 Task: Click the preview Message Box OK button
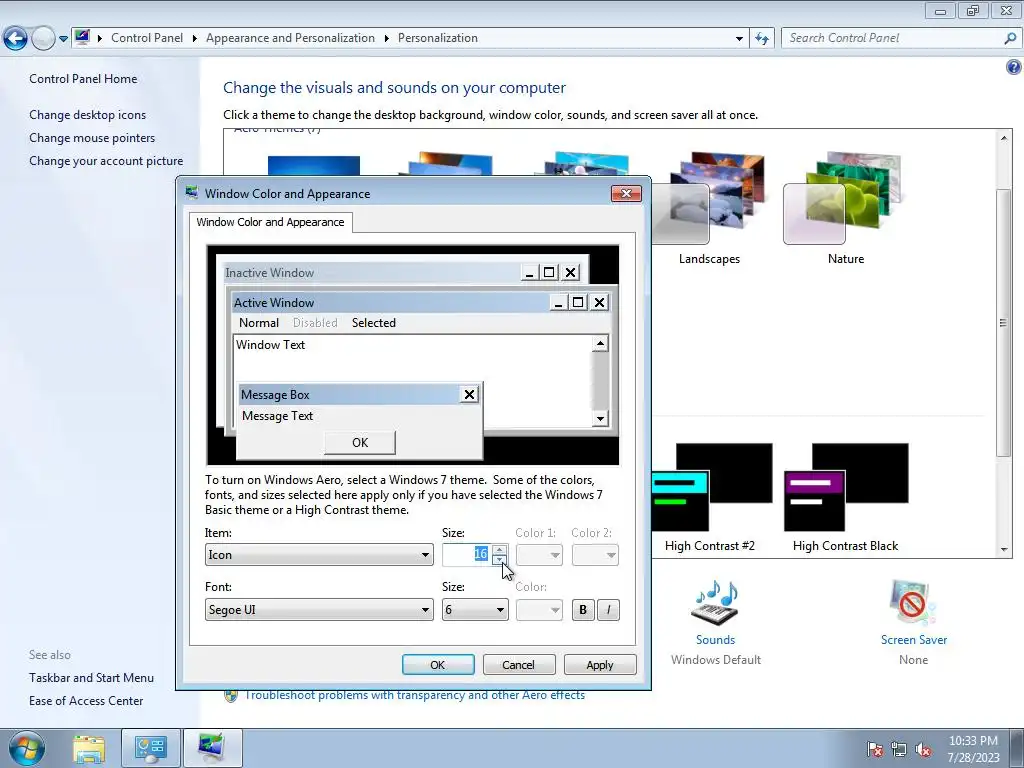click(x=360, y=443)
